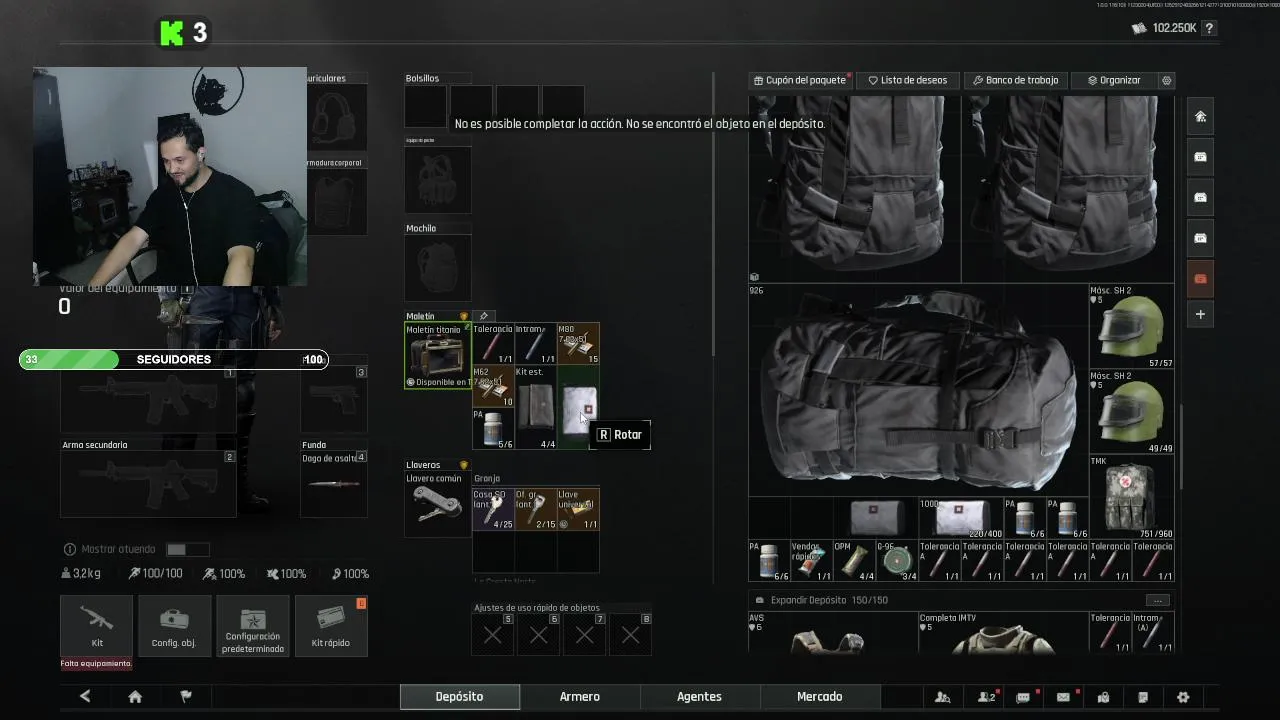Viewport: 1280px width, 720px height.
Task: Select the OPM item 4/4 in stash
Action: [854, 561]
